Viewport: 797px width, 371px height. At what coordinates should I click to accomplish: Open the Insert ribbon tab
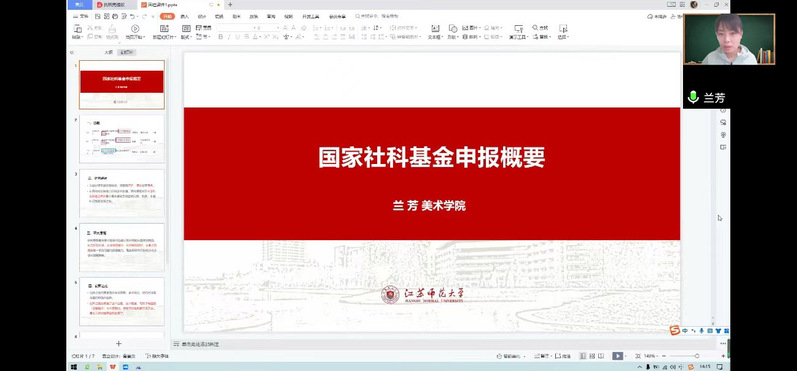(185, 16)
